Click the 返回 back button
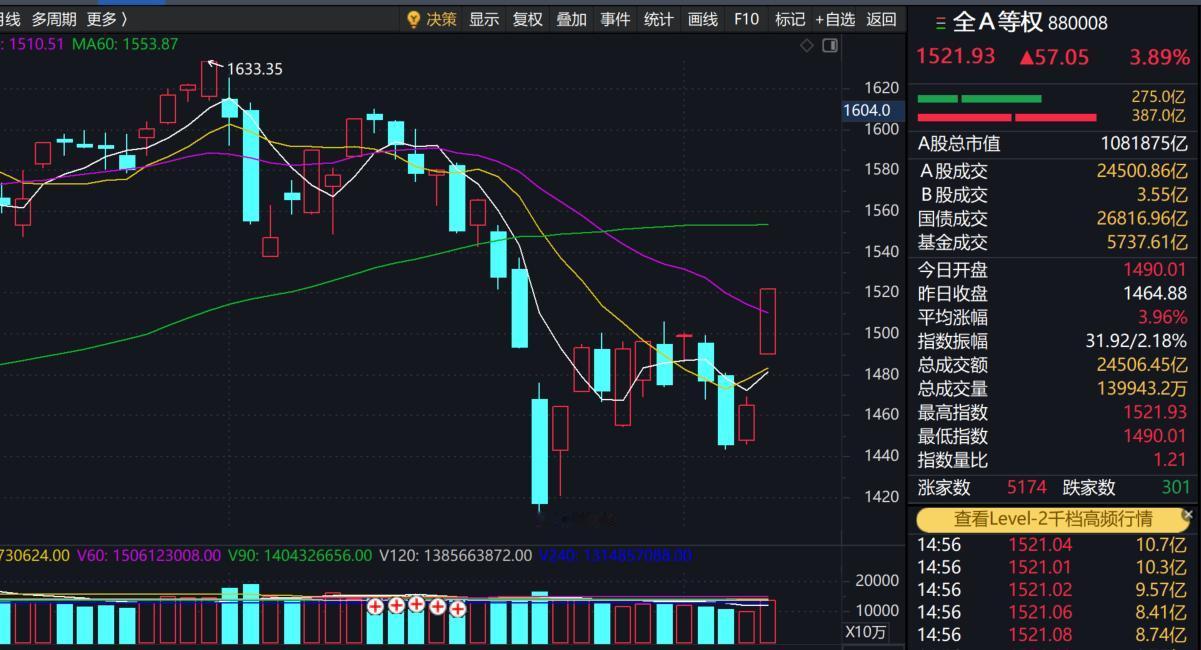The width and height of the screenshot is (1201, 650). (x=881, y=19)
